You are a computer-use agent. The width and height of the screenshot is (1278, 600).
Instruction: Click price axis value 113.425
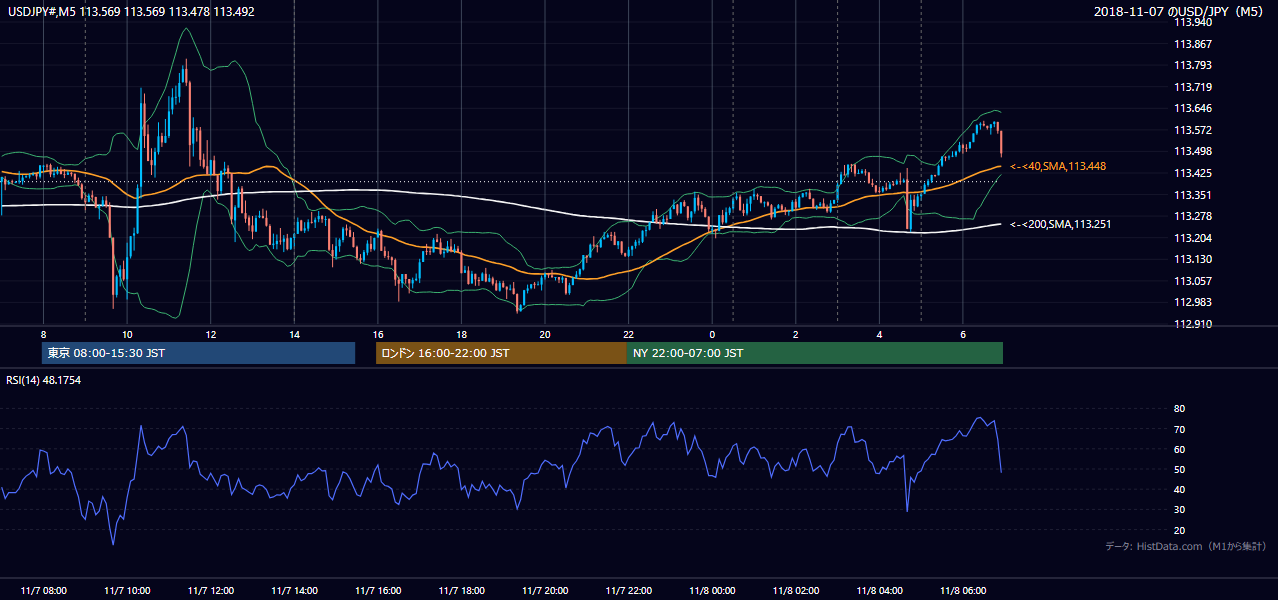tap(1192, 173)
